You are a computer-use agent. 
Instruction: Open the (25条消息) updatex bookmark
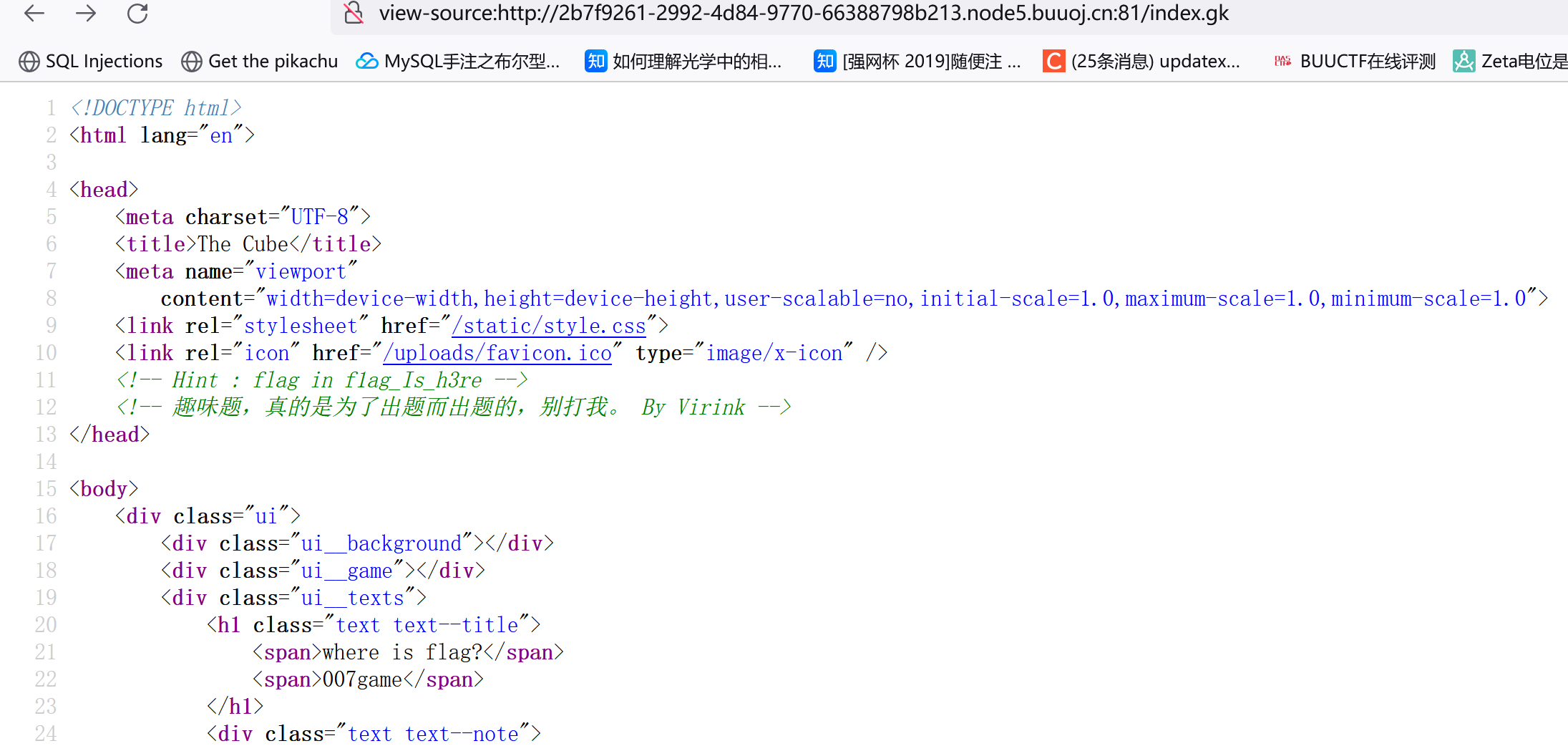coord(1141,62)
